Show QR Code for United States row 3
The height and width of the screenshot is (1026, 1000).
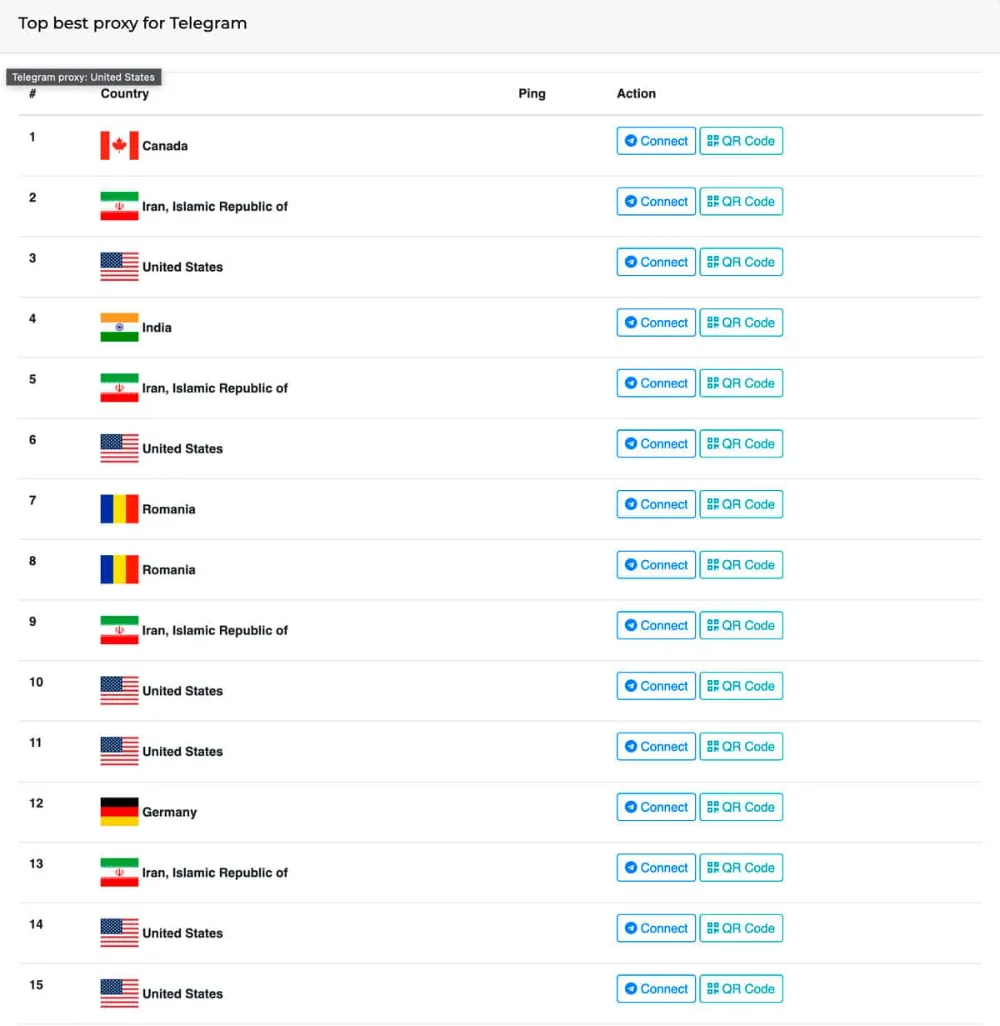(741, 262)
